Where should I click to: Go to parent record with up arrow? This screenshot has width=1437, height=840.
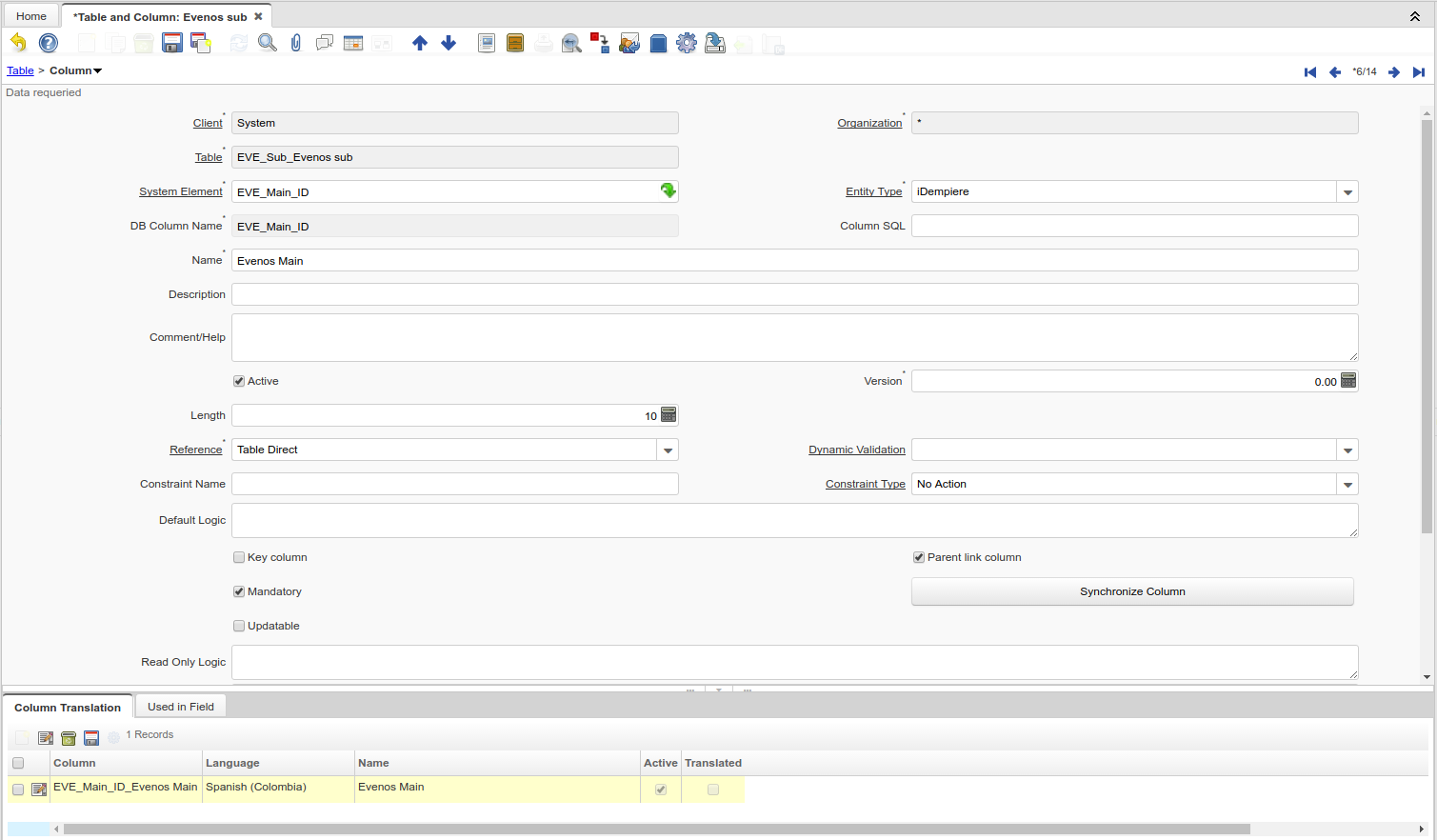(x=420, y=43)
